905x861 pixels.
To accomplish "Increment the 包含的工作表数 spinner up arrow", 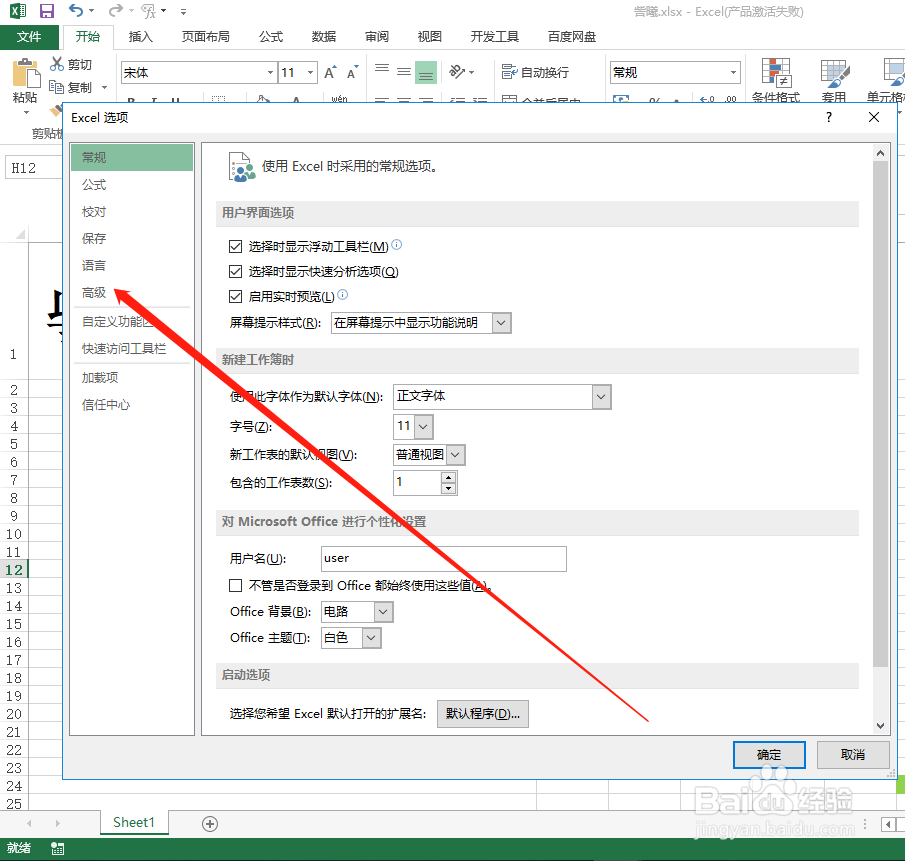I will point(448,477).
